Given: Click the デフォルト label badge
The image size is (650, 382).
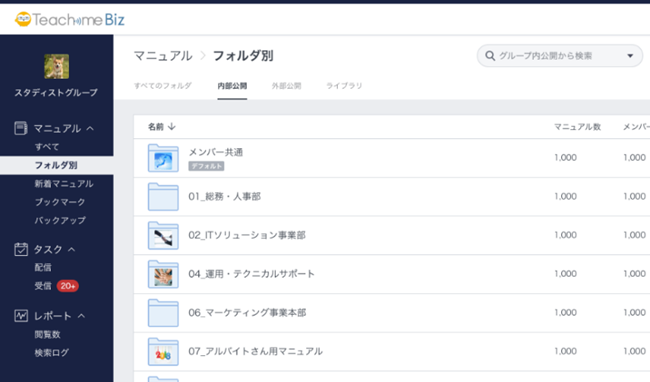Looking at the screenshot, I should [206, 166].
